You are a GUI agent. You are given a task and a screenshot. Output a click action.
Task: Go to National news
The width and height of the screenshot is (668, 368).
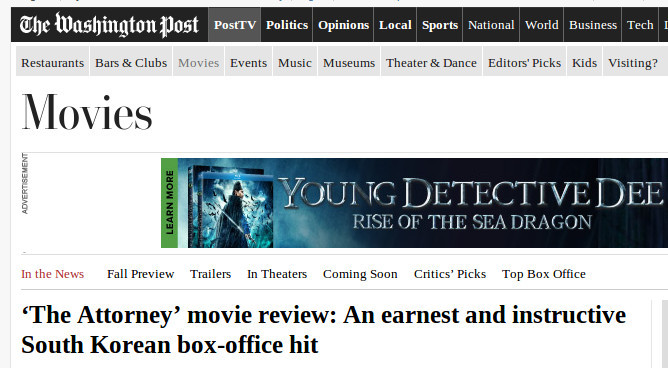click(x=491, y=25)
